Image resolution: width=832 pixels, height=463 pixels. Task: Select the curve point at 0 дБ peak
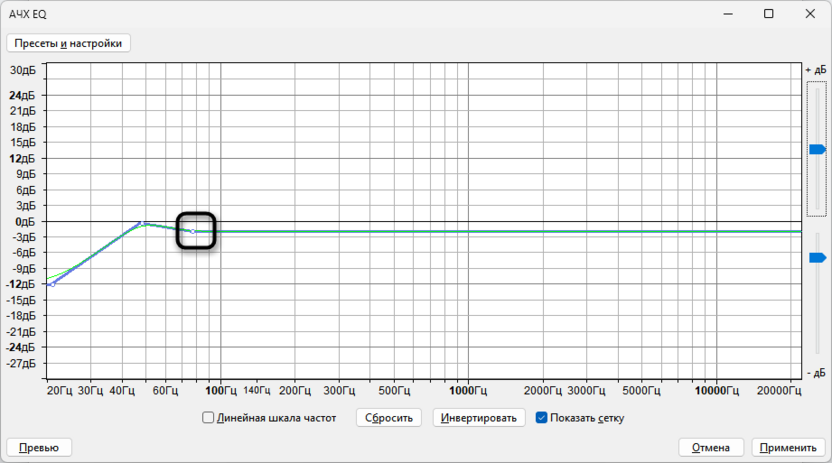pos(142,223)
